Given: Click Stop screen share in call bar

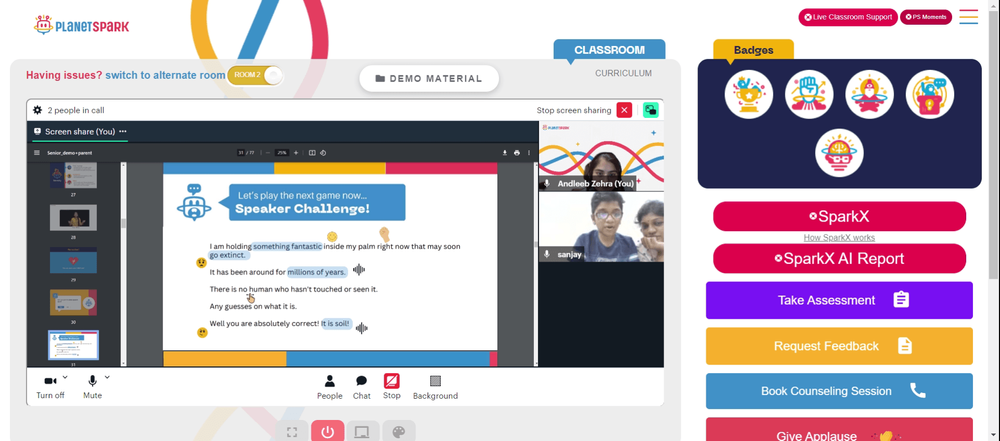Looking at the screenshot, I should click(x=392, y=387).
